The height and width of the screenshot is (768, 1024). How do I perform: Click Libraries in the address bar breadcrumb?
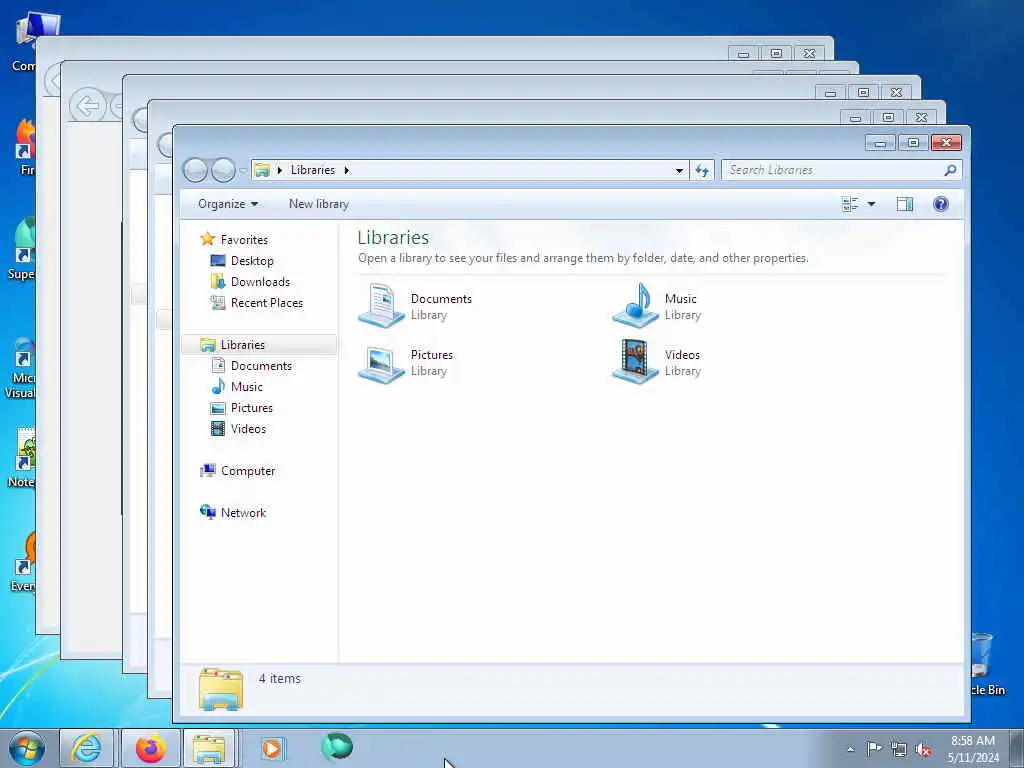pos(313,170)
